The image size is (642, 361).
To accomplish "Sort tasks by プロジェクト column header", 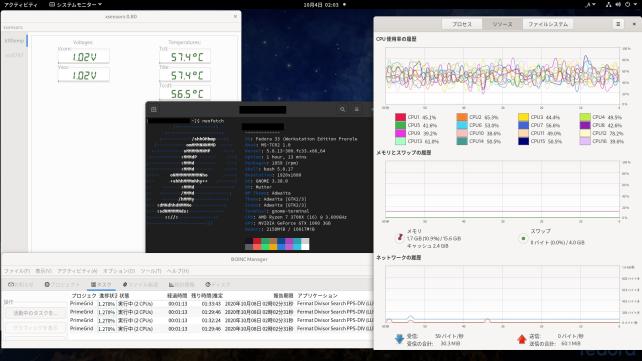I will click(x=84, y=296).
